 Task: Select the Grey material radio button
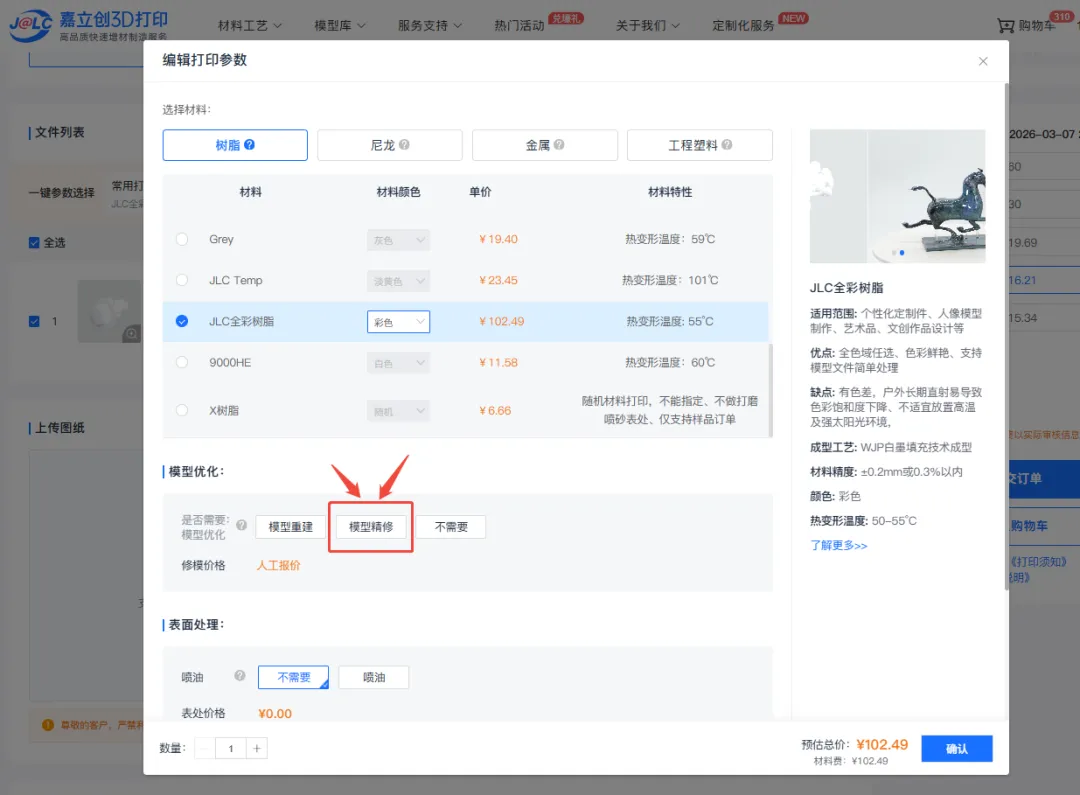pyautogui.click(x=182, y=239)
